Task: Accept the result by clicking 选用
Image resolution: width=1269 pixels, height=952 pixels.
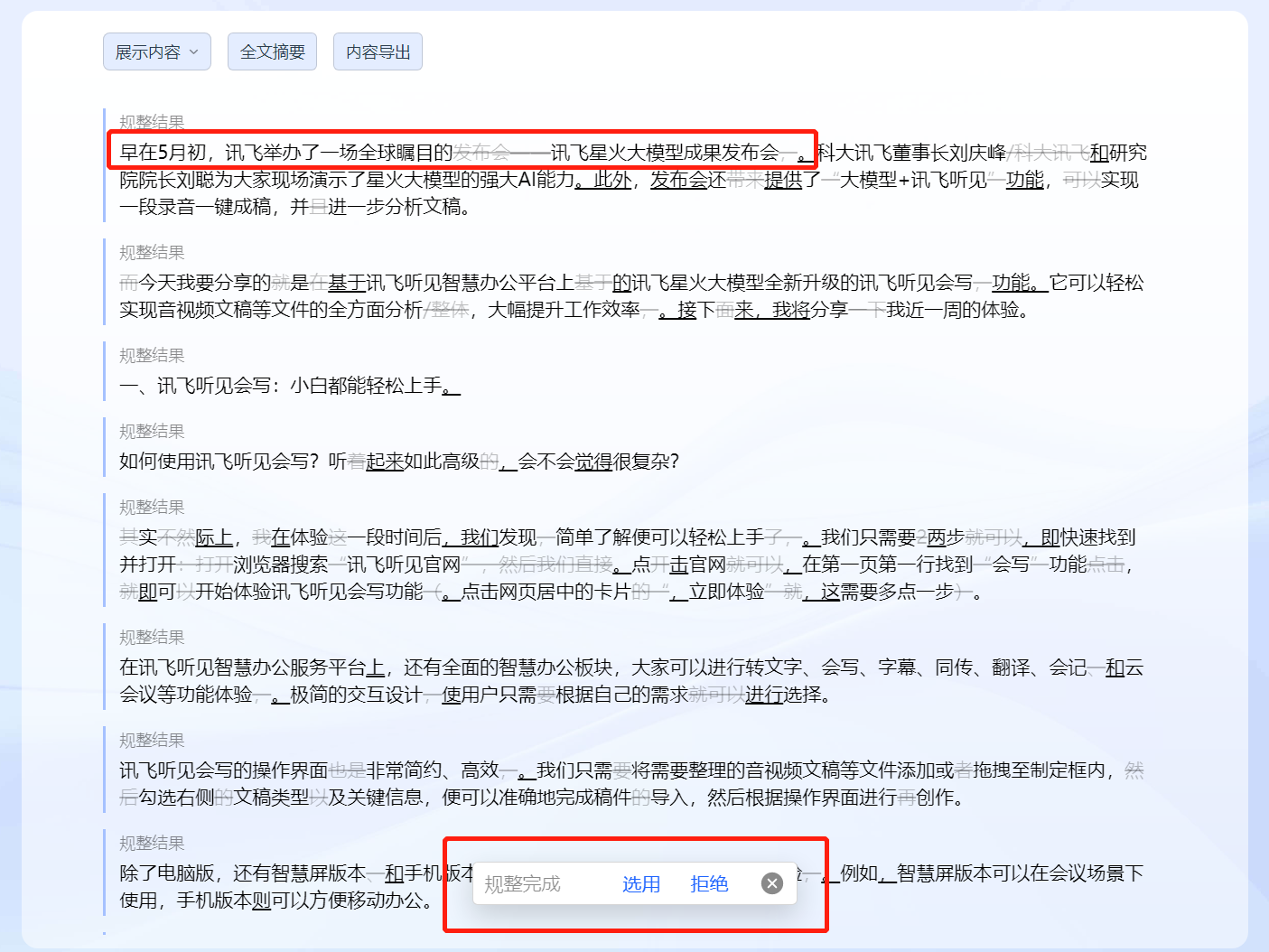Action: click(x=641, y=883)
